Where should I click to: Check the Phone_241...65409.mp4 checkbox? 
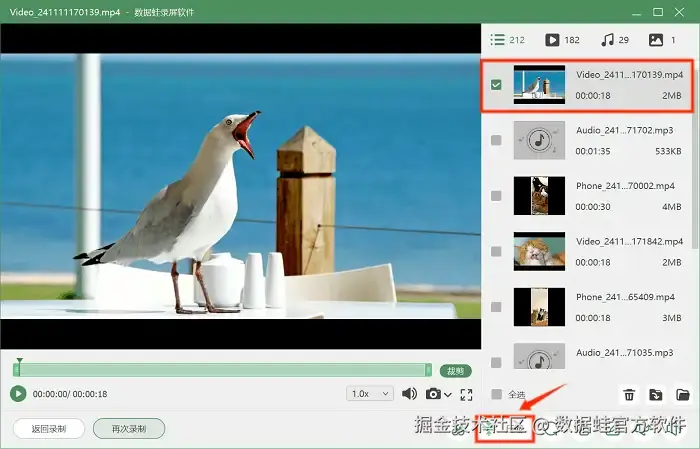(496, 307)
